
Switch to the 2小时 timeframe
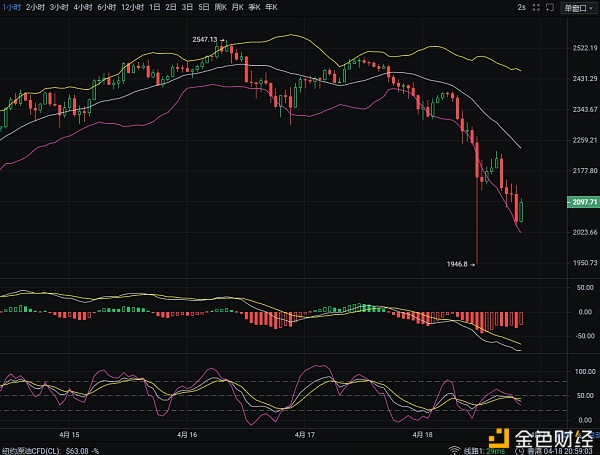35,7
